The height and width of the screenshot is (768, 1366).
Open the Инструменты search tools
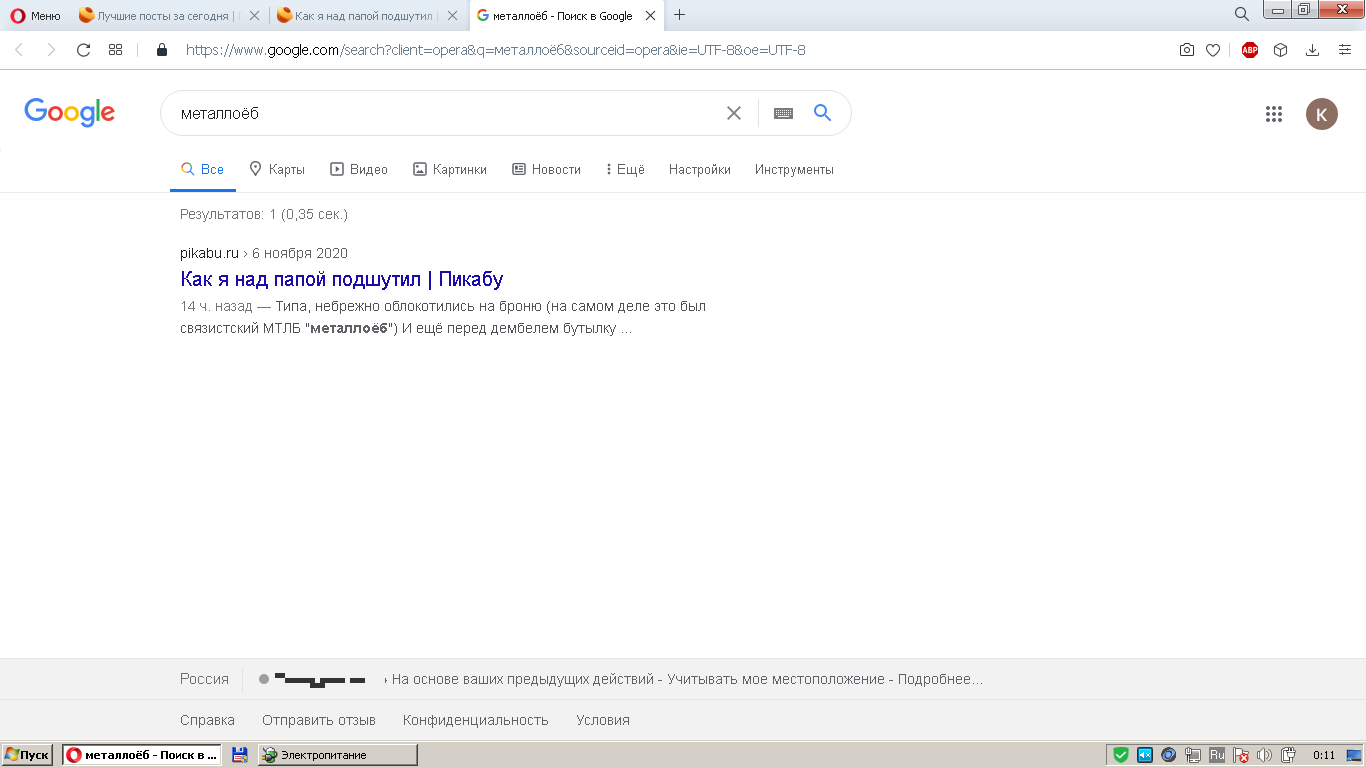(794, 170)
